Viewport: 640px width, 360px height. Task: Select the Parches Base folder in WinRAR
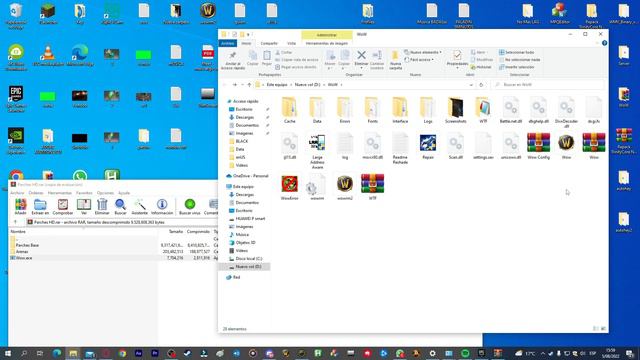(27, 245)
